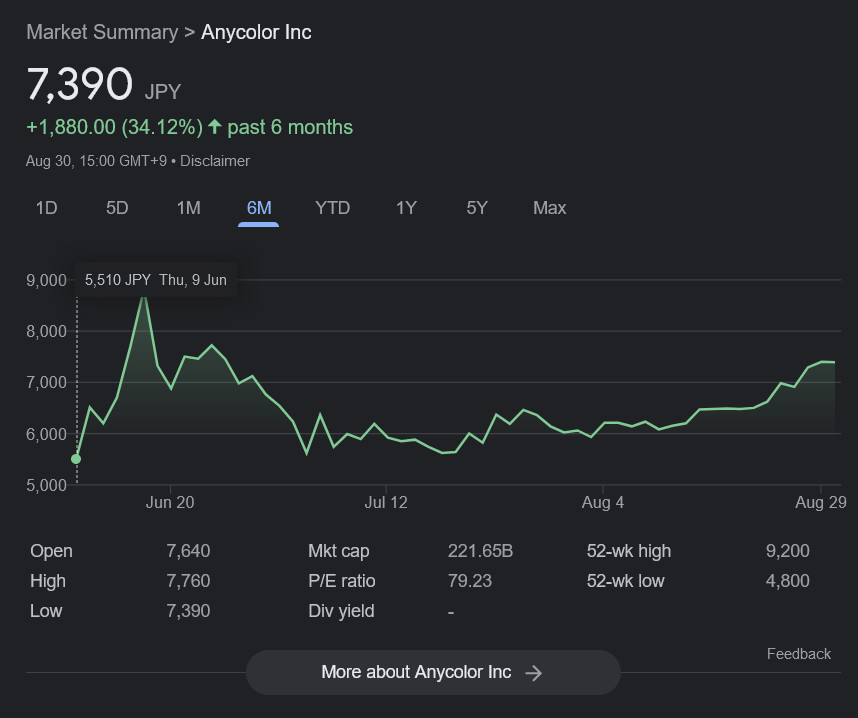Show the Max time range chart
This screenshot has width=858, height=718.
click(549, 208)
